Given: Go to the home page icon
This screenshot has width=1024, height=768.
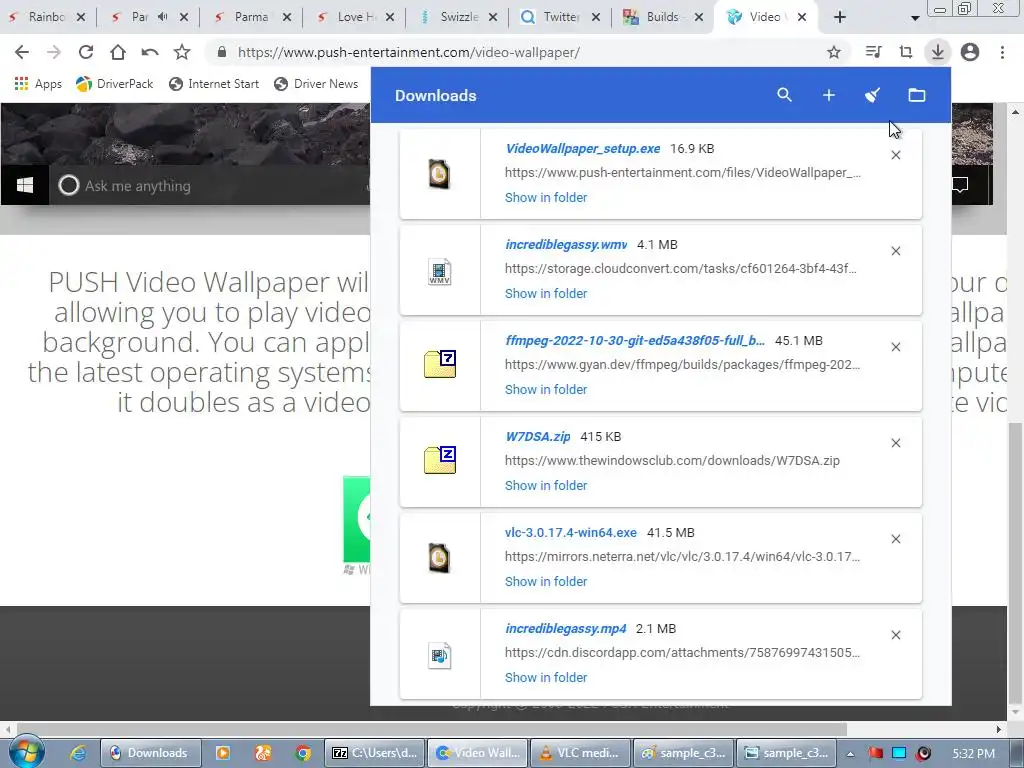Looking at the screenshot, I should 118,52.
